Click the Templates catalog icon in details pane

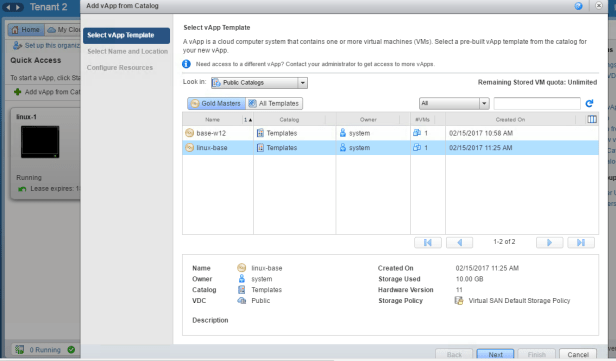(242, 290)
